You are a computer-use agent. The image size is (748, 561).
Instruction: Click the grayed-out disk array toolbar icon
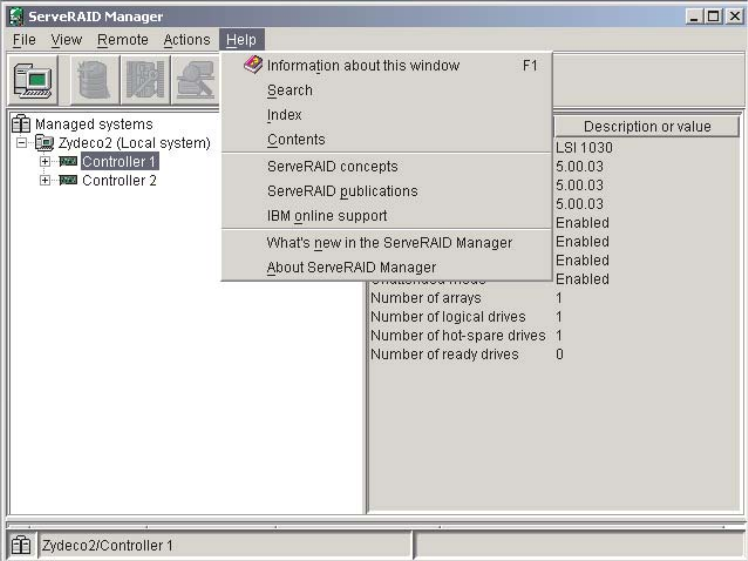pyautogui.click(x=91, y=81)
